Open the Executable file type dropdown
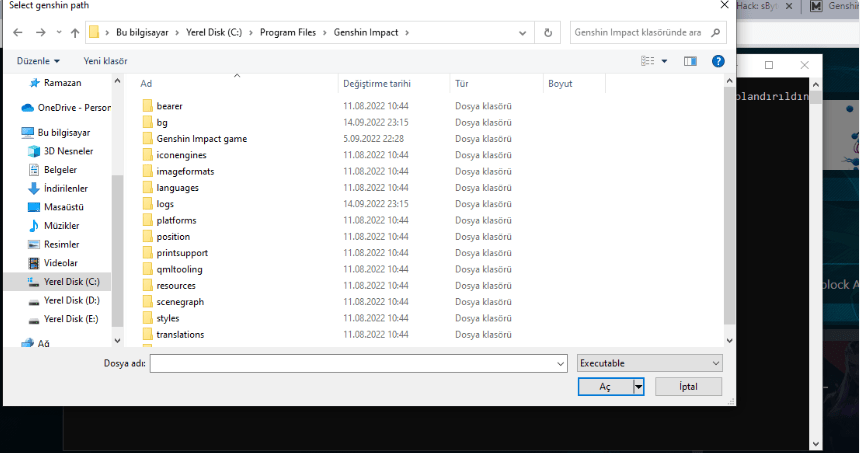860x453 pixels. (649, 363)
